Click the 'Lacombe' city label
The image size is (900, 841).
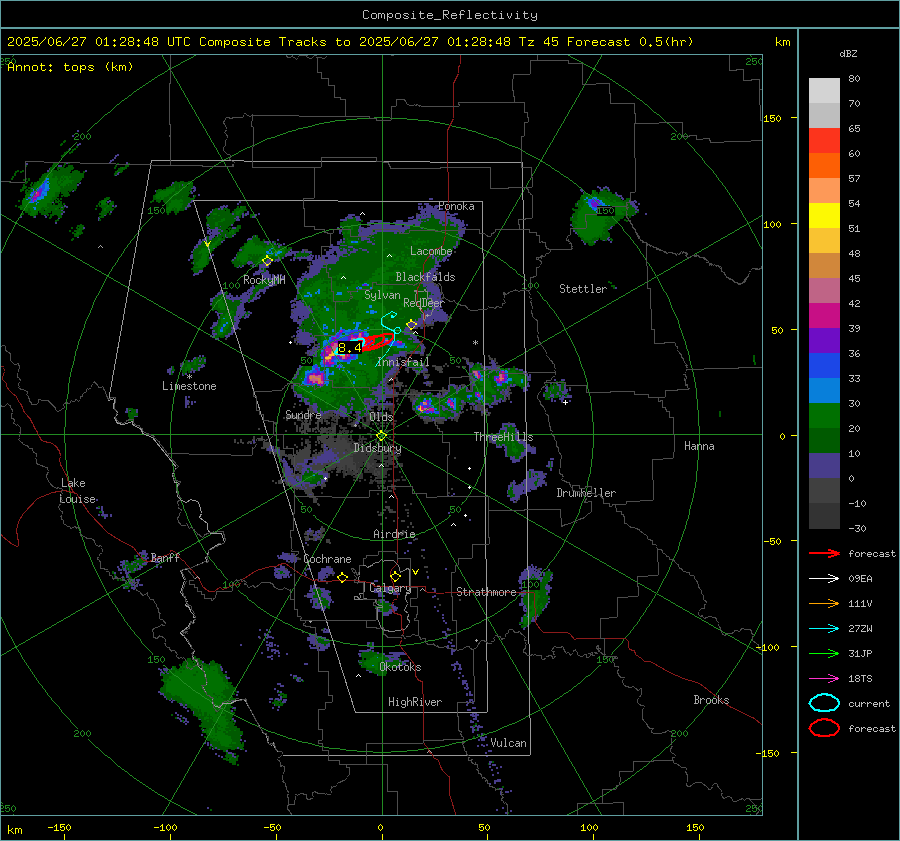pos(431,251)
